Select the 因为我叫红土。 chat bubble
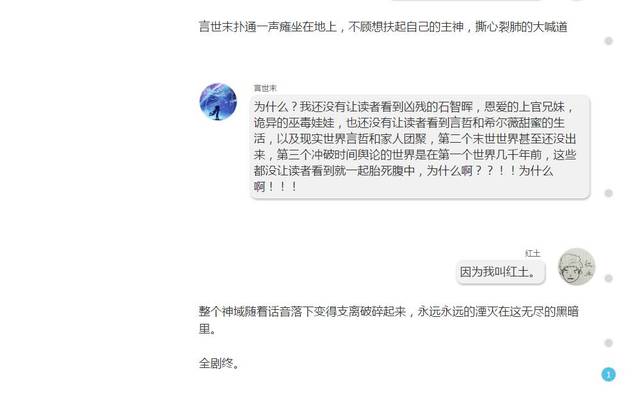640x416 pixels. 500,272
